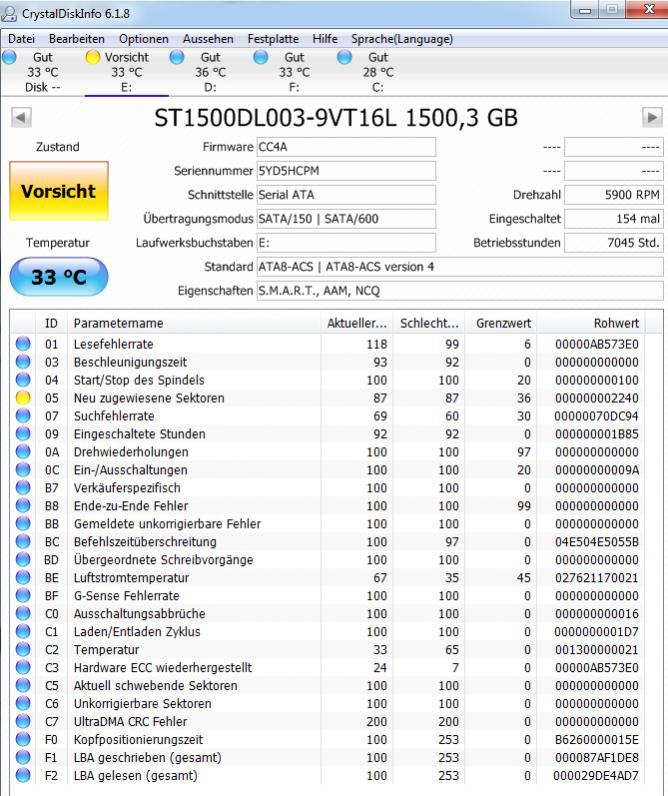Image resolution: width=668 pixels, height=796 pixels.
Task: Select the blue status orb for Disk --
Action: coord(9,57)
